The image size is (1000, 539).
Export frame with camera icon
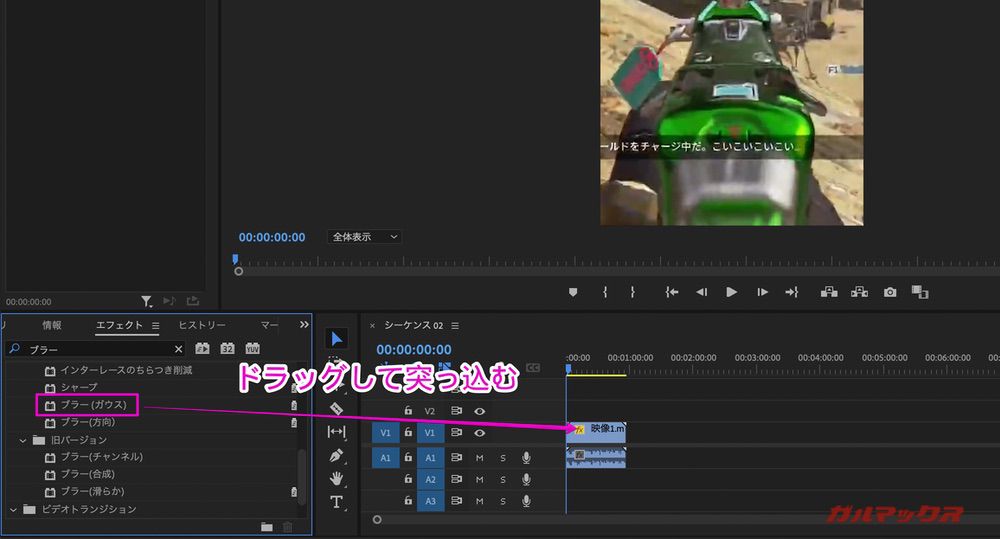tap(890, 292)
